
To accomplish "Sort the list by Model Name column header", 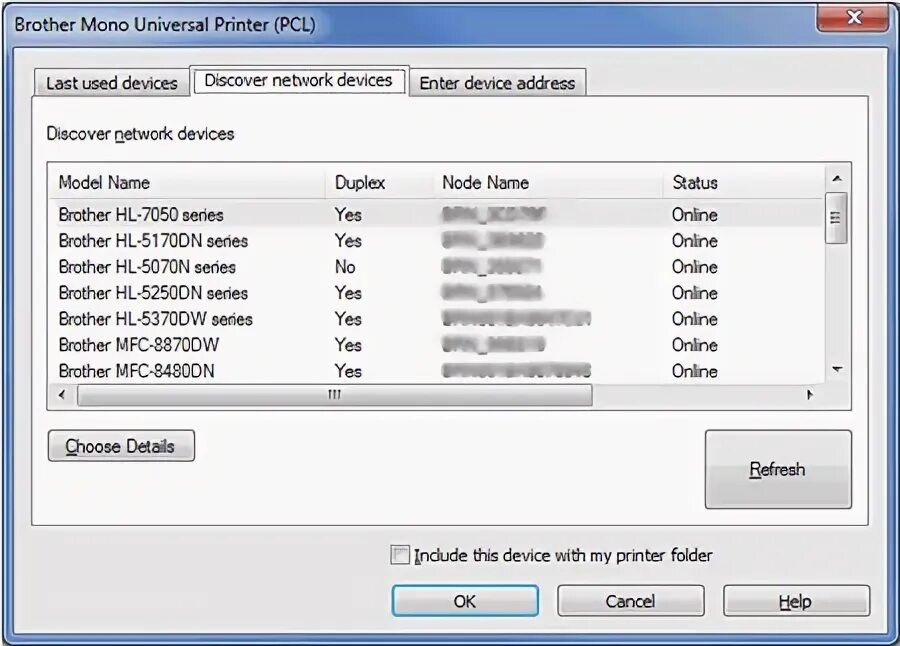I will click(187, 183).
